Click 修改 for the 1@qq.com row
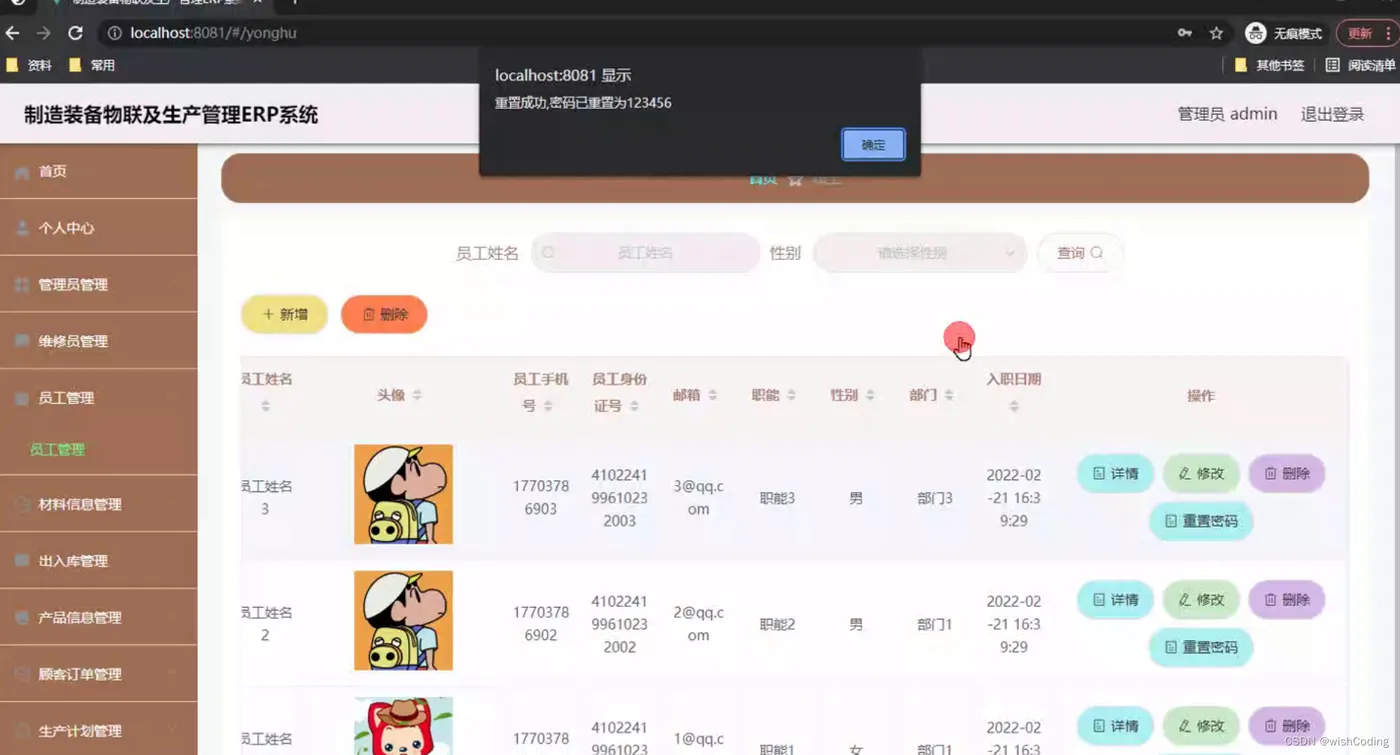 pos(1201,726)
